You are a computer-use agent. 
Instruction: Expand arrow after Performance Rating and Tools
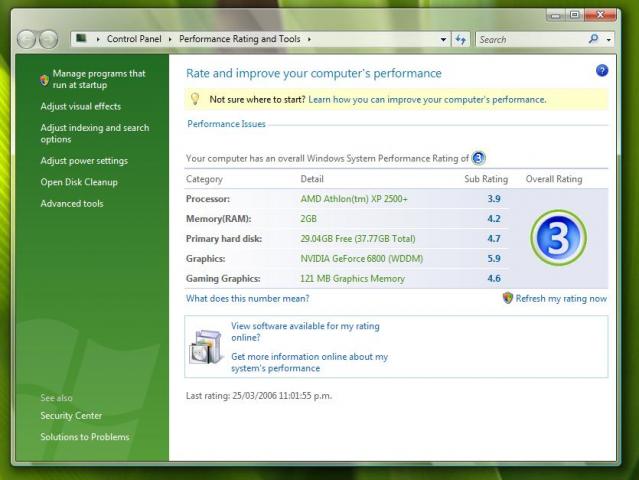(x=309, y=39)
